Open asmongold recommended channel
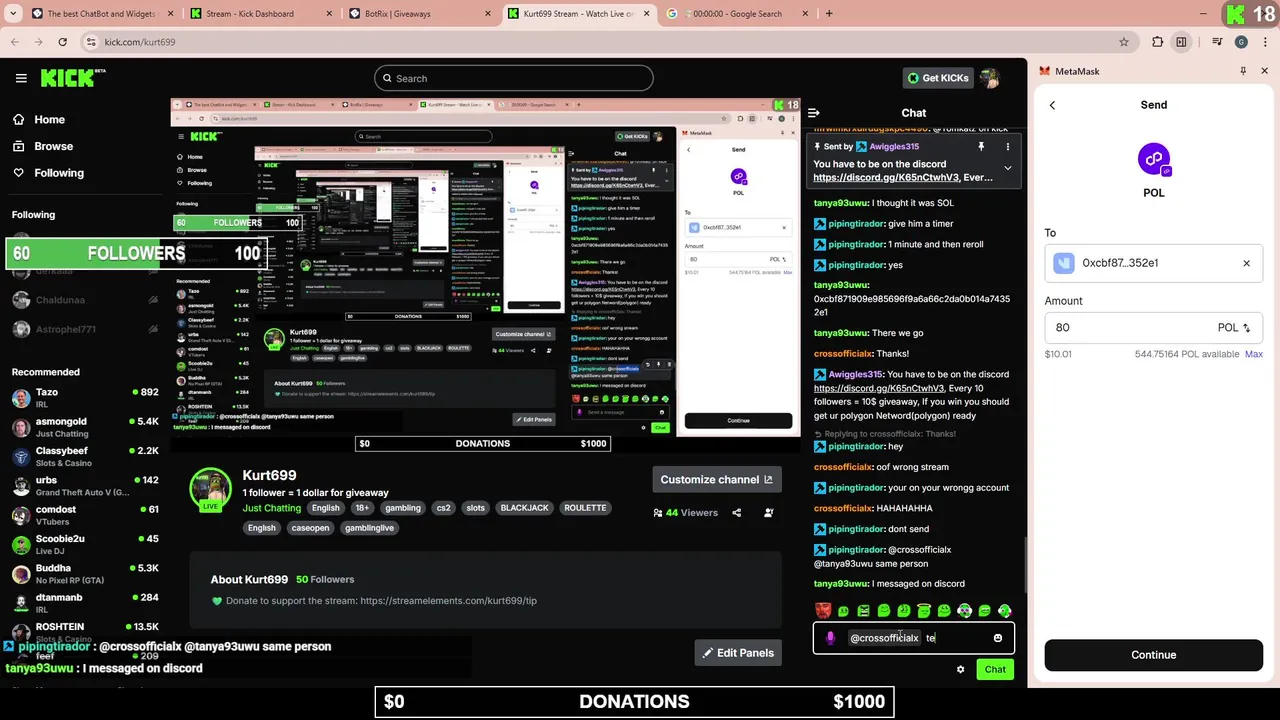 (85, 427)
